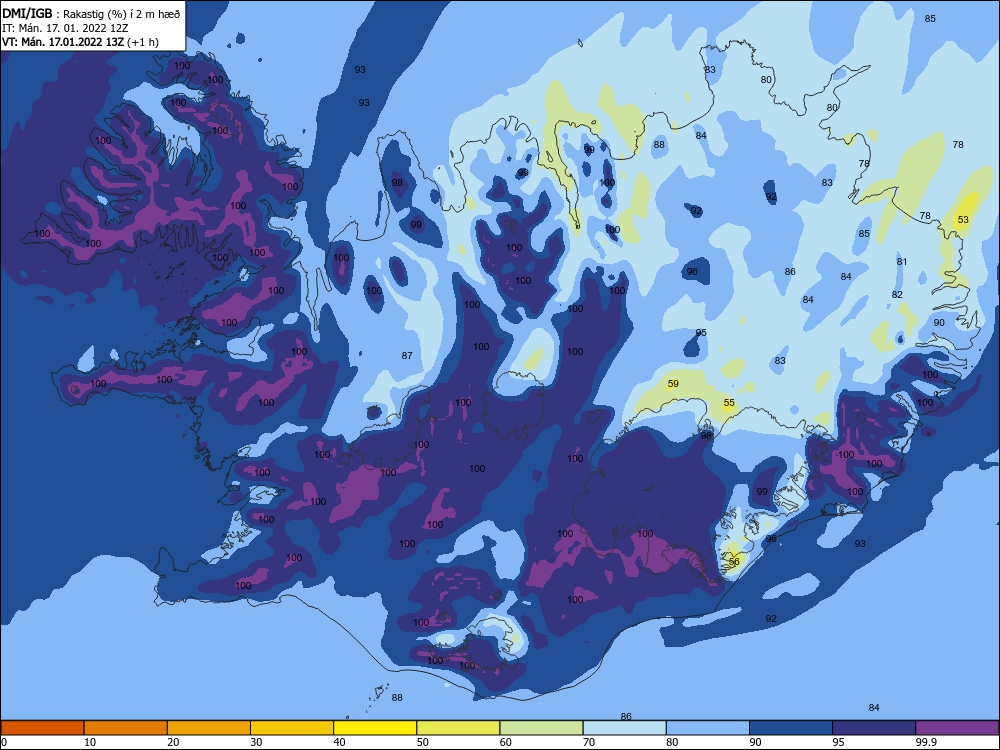Select the purple above-99.9 legend swatch
The height and width of the screenshot is (750, 1000).
coord(957,728)
